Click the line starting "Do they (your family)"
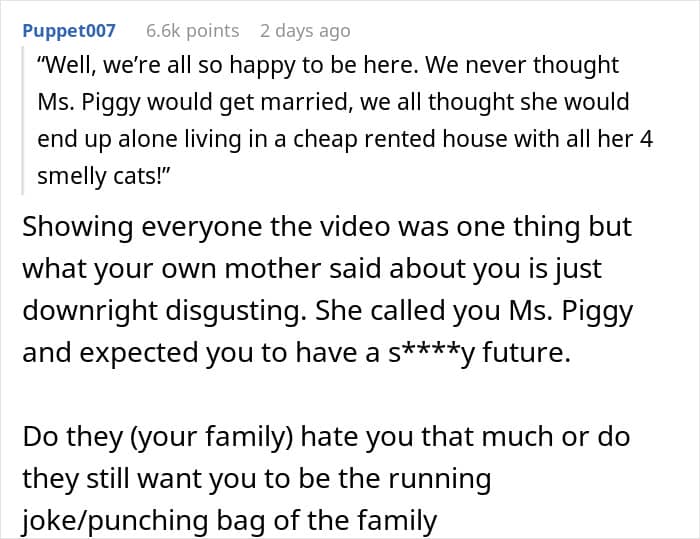 [x=327, y=437]
